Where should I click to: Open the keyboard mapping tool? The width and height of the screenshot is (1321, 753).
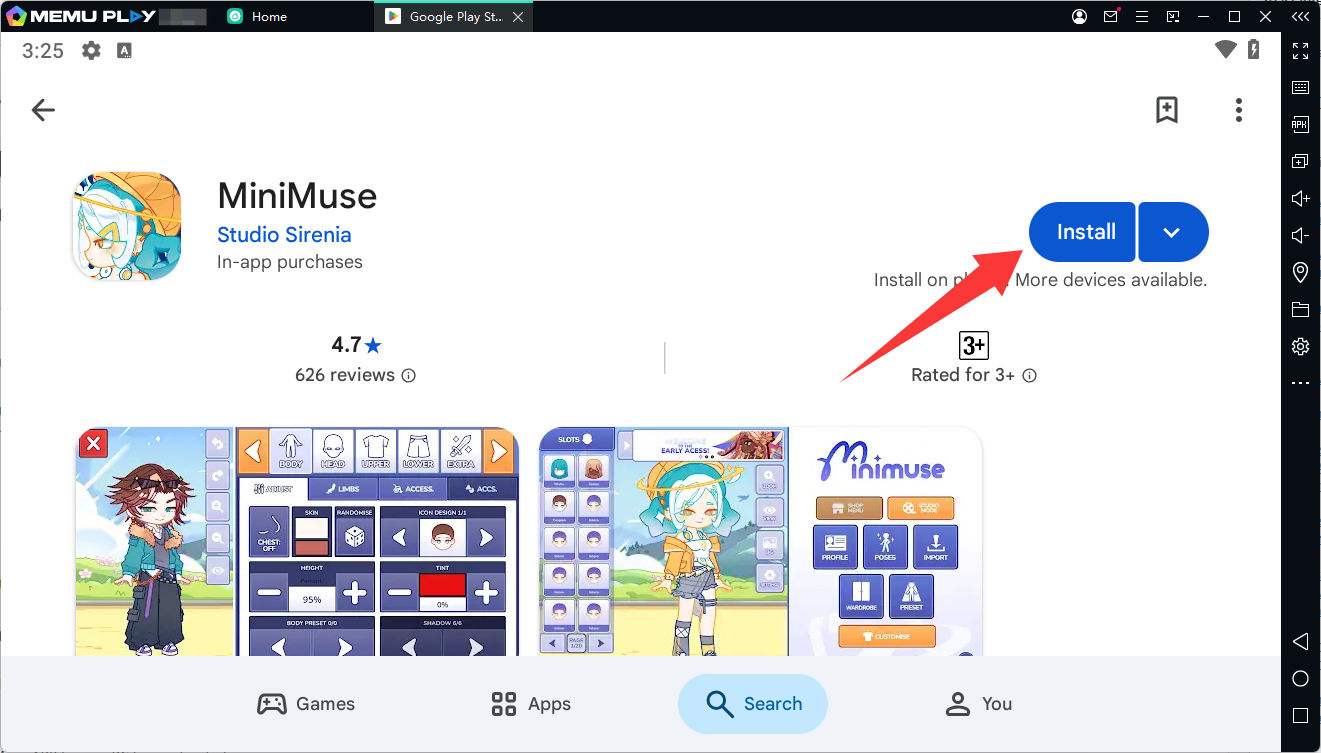(x=1300, y=87)
